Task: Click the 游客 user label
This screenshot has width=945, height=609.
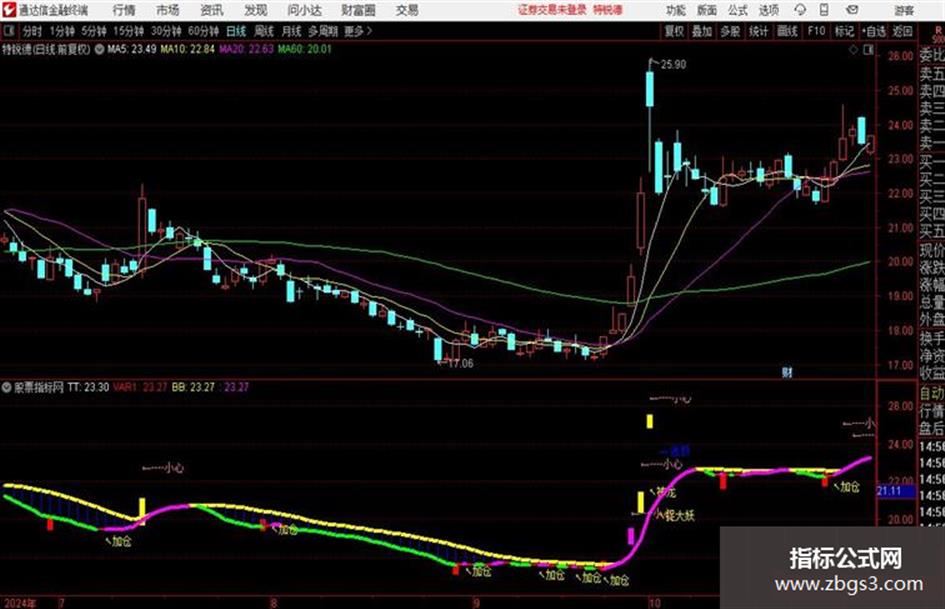Action: (x=904, y=10)
